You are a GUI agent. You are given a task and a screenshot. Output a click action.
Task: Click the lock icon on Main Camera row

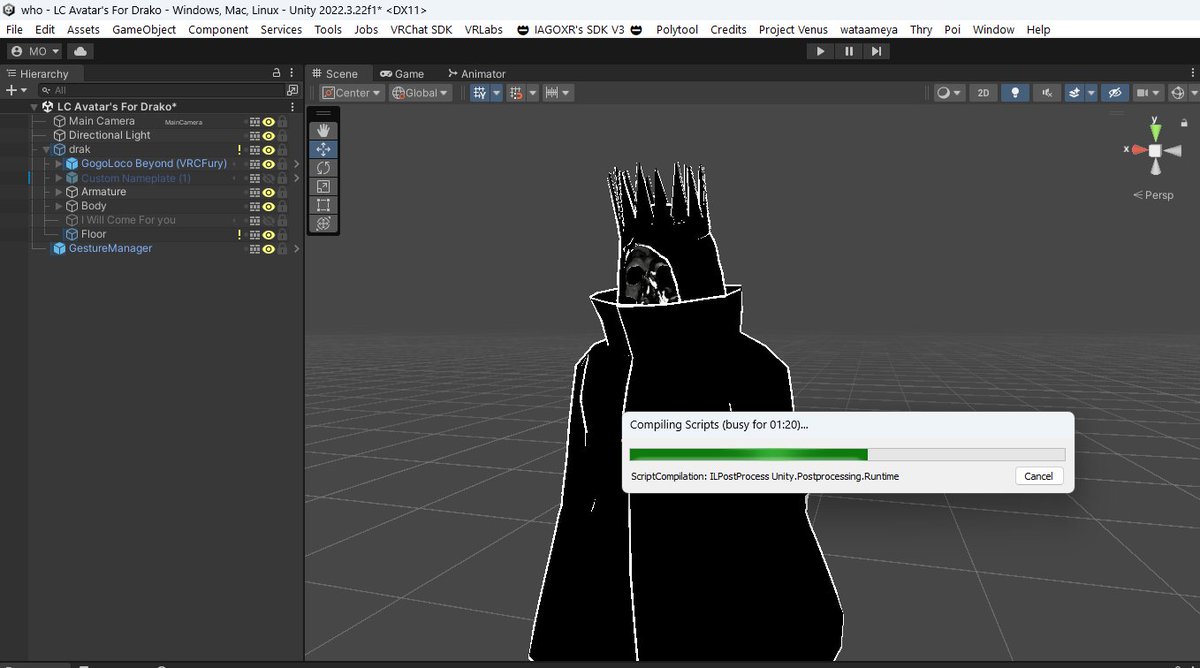(x=283, y=121)
